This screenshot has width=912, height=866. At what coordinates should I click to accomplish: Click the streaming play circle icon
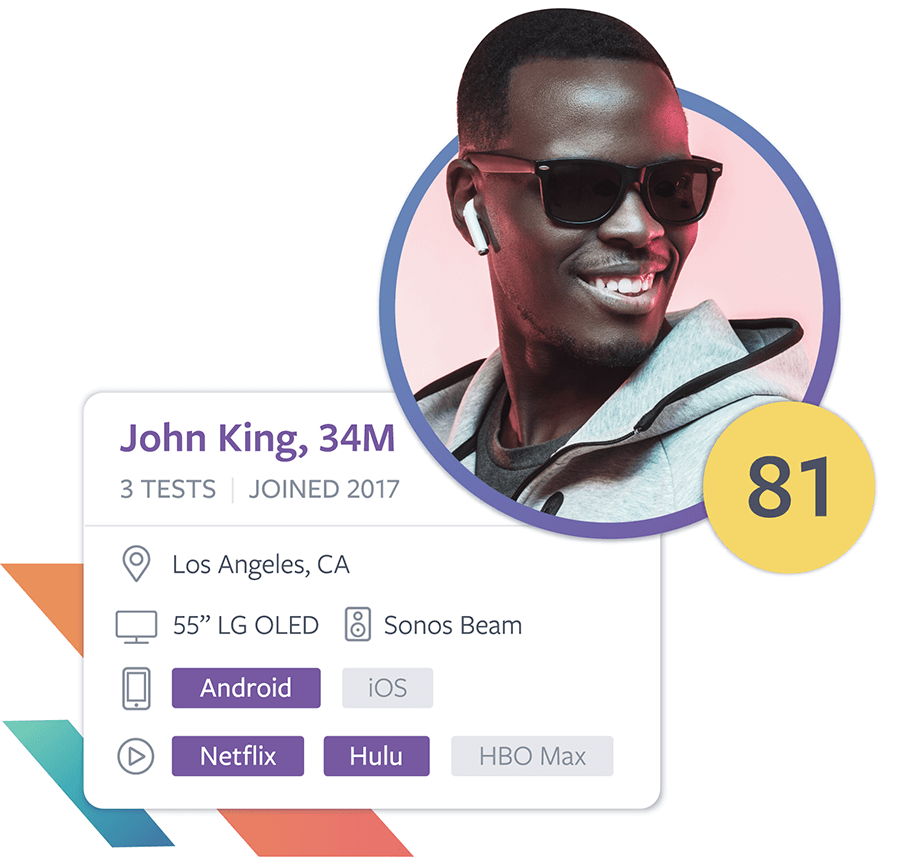tap(136, 756)
